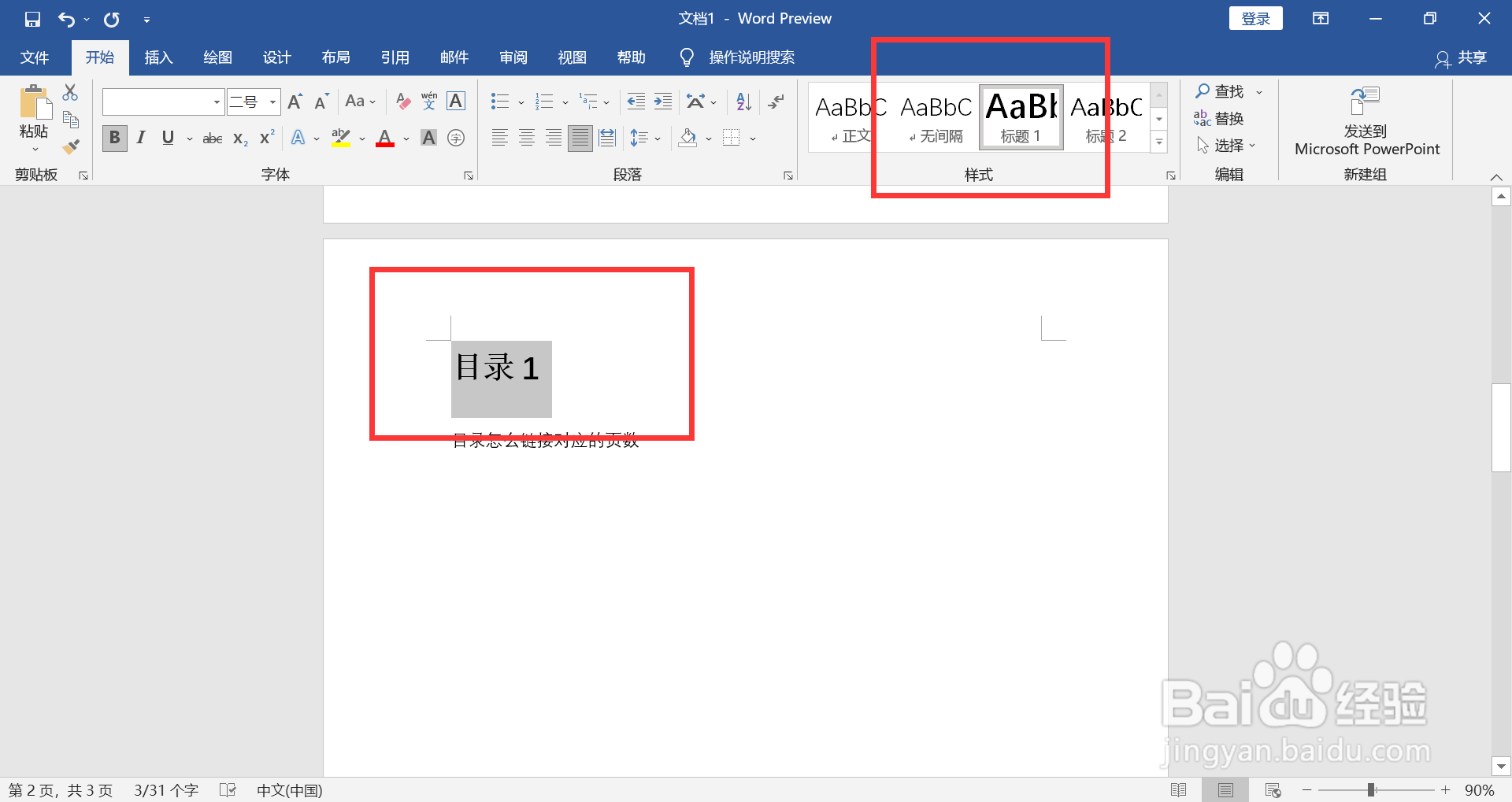Expand the styles gallery More arrow

pyautogui.click(x=1159, y=142)
